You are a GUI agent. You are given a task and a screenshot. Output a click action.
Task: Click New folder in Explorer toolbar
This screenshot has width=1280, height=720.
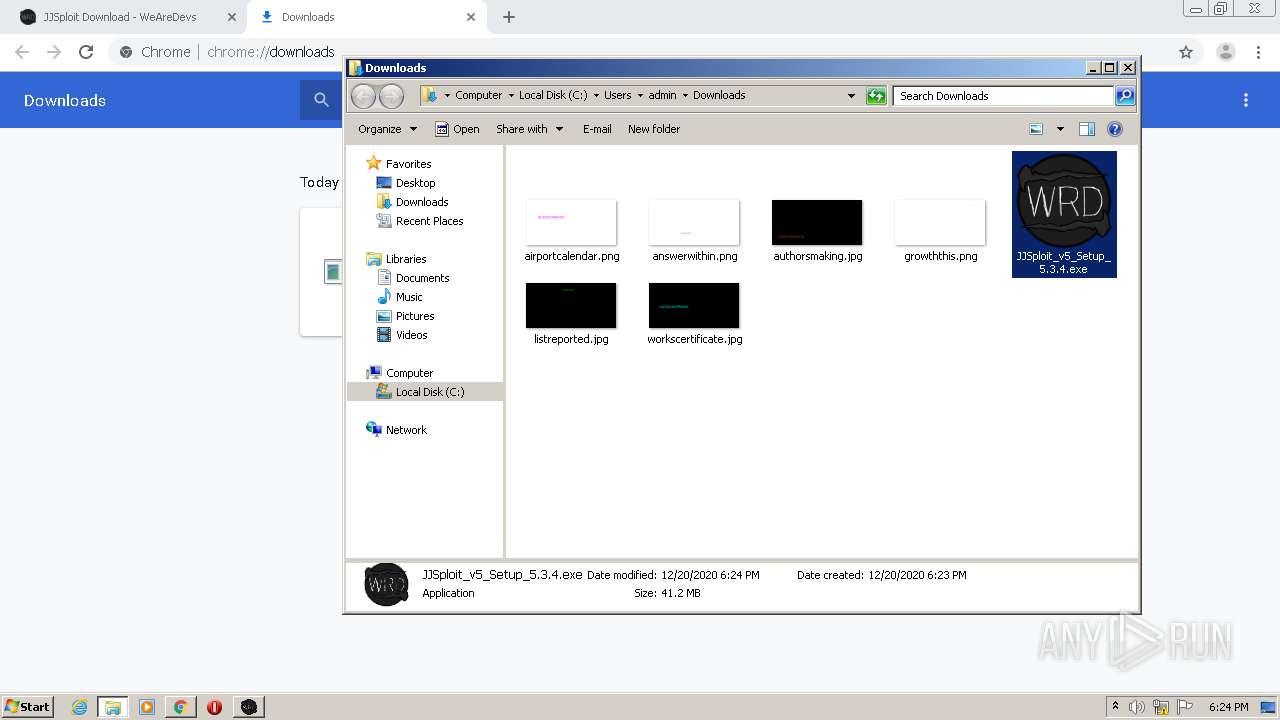(654, 129)
